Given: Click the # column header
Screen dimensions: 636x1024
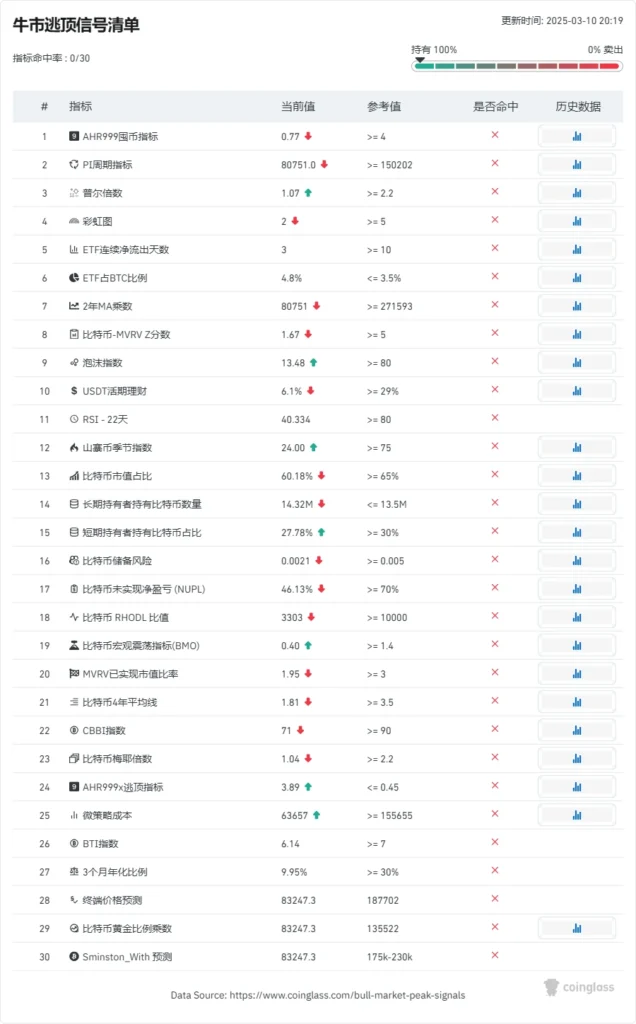Looking at the screenshot, I should (x=44, y=106).
